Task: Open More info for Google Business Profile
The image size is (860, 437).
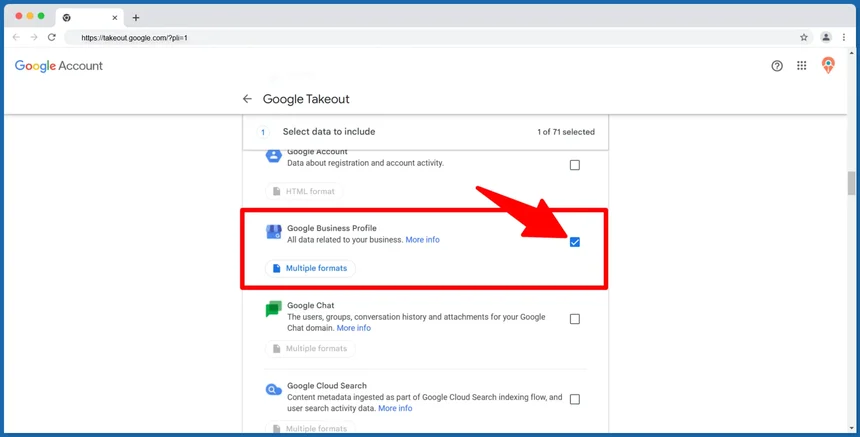Action: (x=422, y=240)
